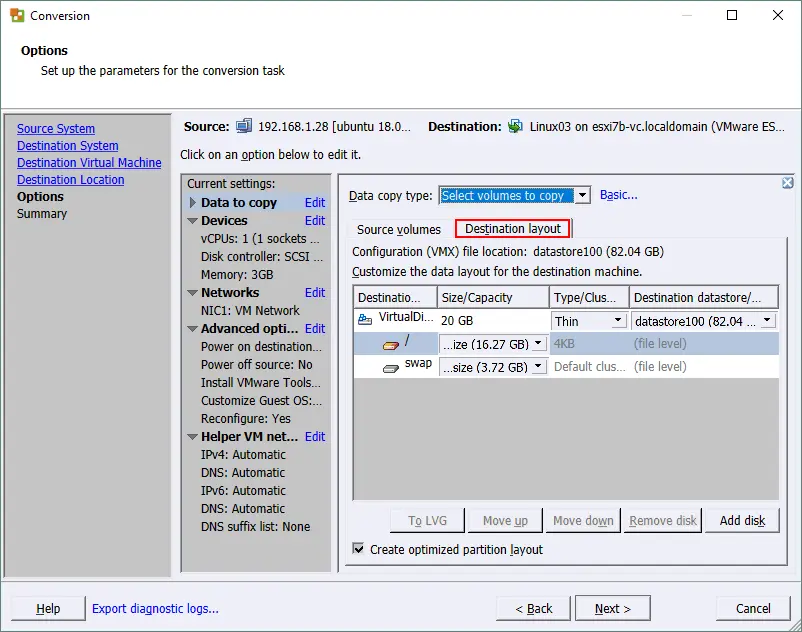
Task: Click the vCPUs: 1 setting row
Action: click(x=260, y=239)
